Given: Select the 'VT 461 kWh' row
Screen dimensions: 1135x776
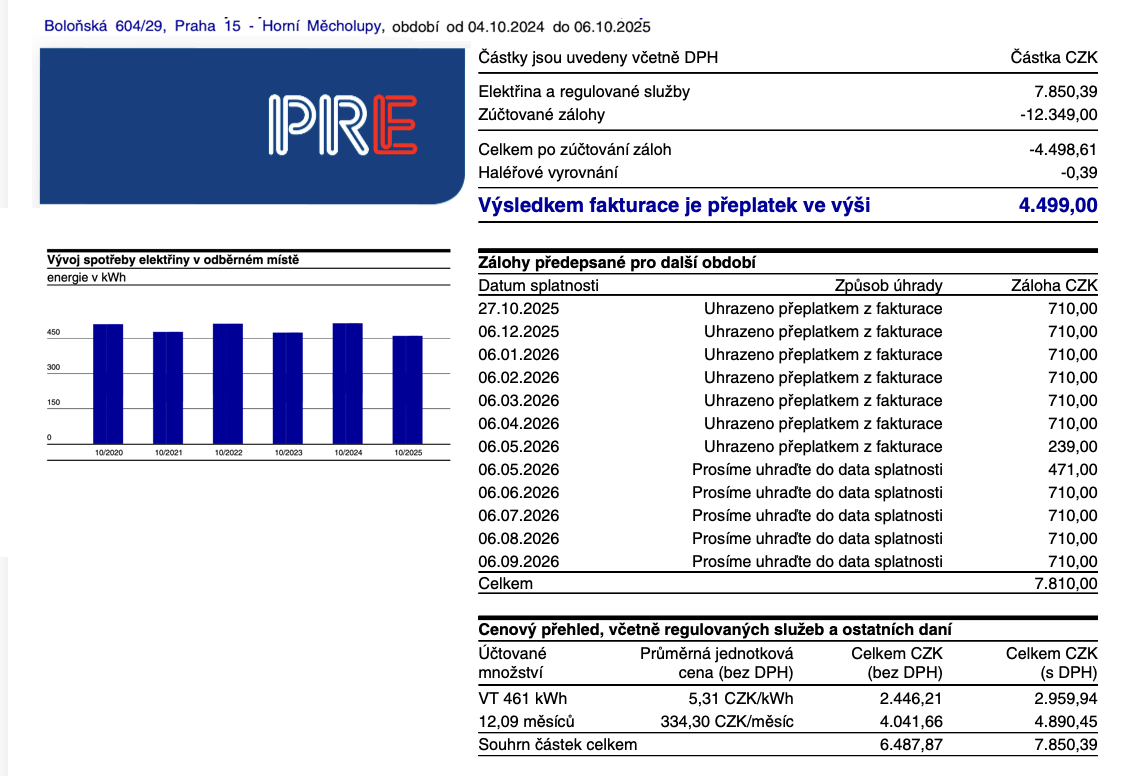Looking at the screenshot, I should pyautogui.click(x=523, y=699).
